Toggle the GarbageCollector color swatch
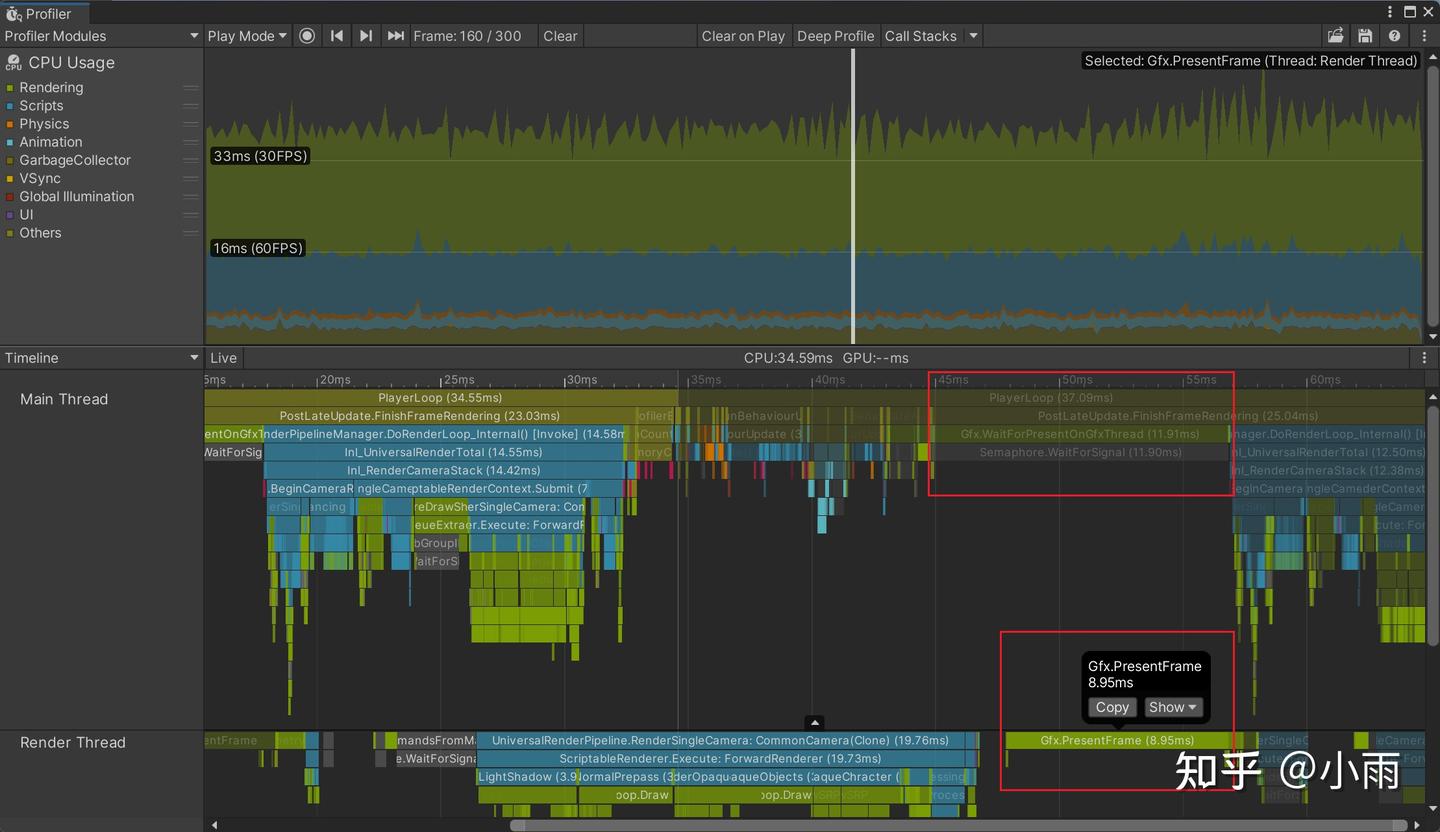The width and height of the screenshot is (1440, 832). tap(10, 160)
